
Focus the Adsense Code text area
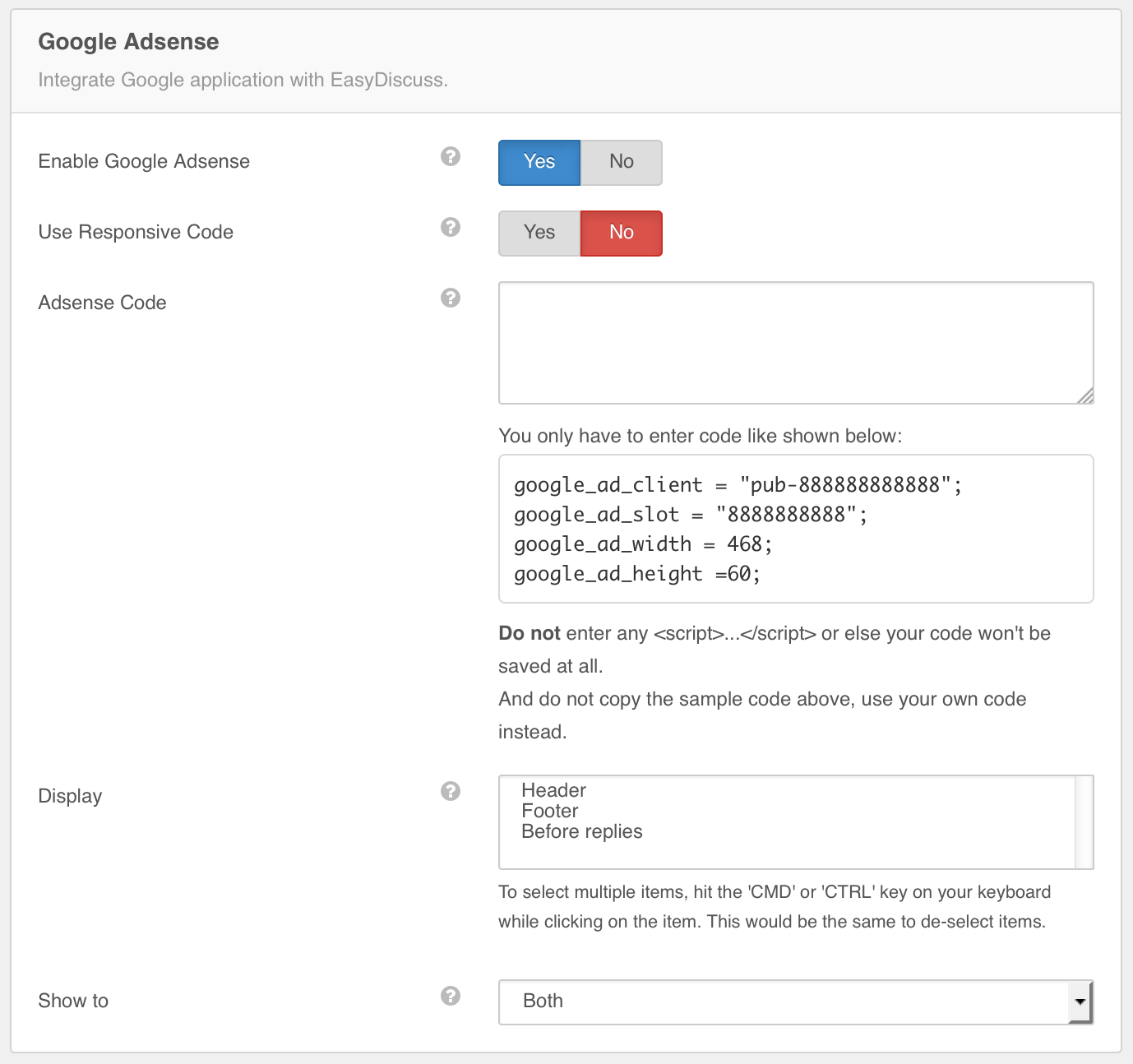click(796, 343)
